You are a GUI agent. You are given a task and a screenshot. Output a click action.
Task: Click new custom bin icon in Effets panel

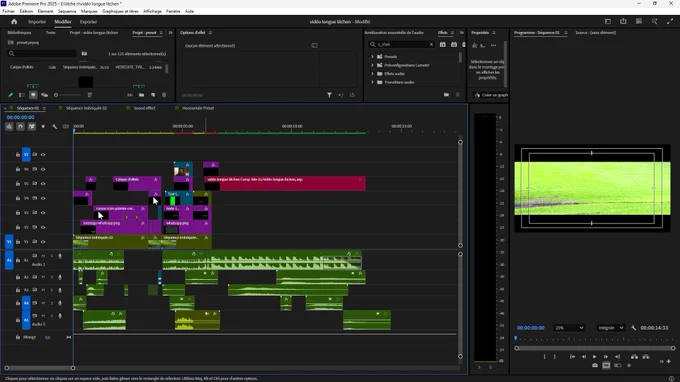coord(446,95)
